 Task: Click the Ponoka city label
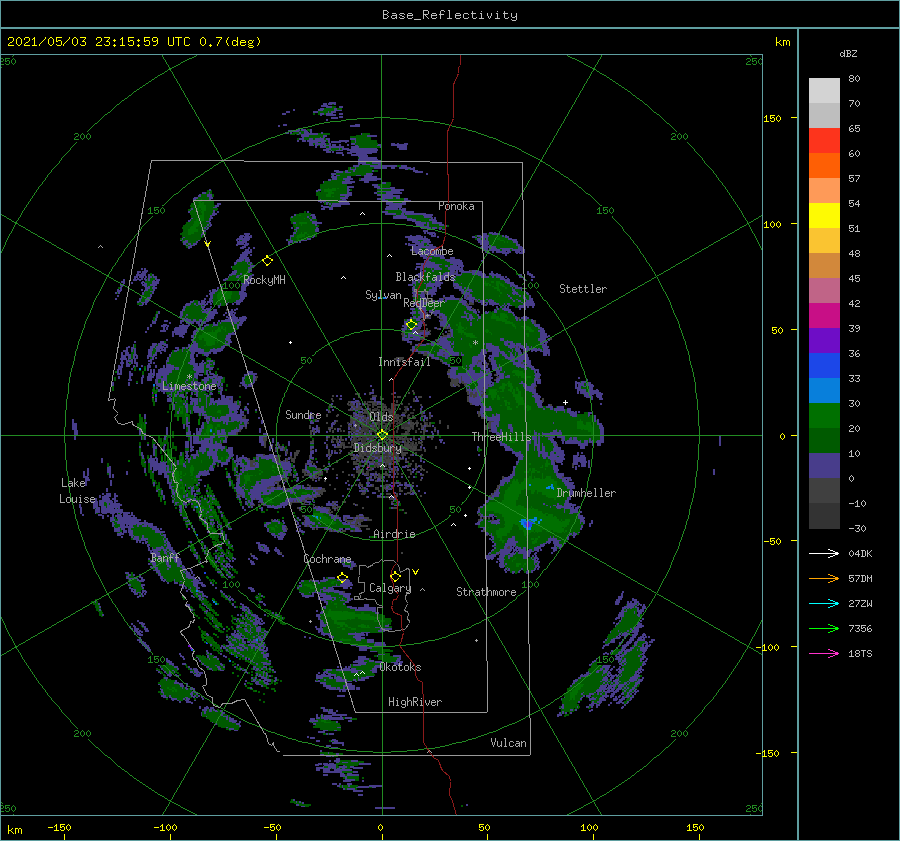click(x=456, y=206)
